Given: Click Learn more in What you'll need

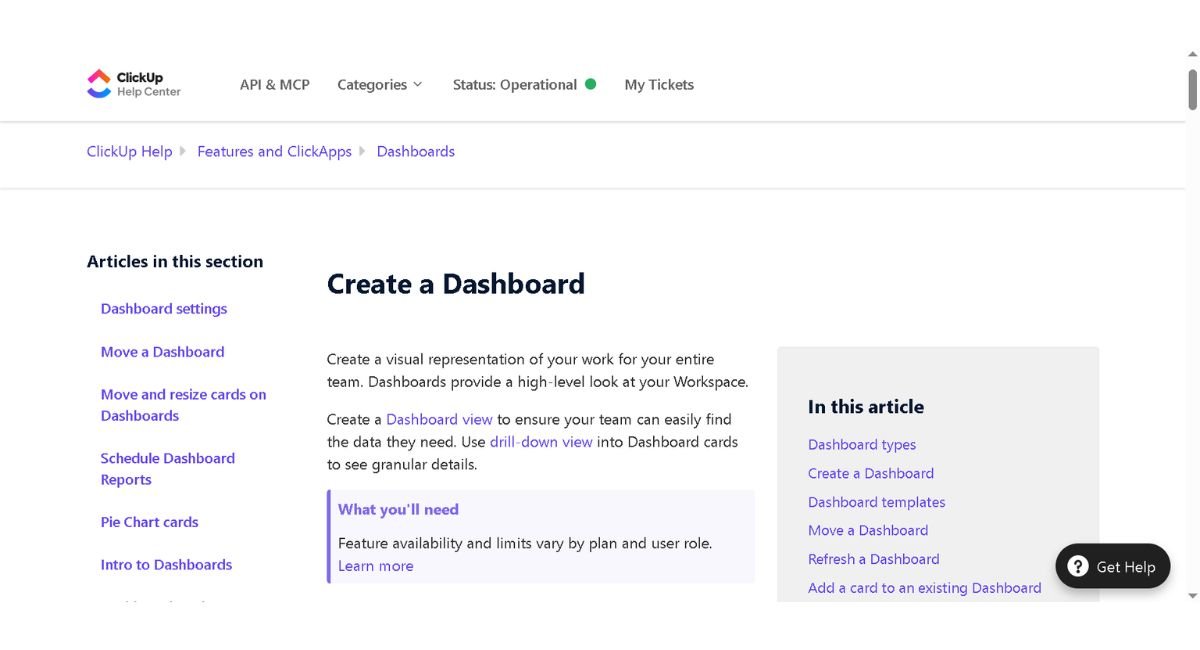Looking at the screenshot, I should (375, 566).
